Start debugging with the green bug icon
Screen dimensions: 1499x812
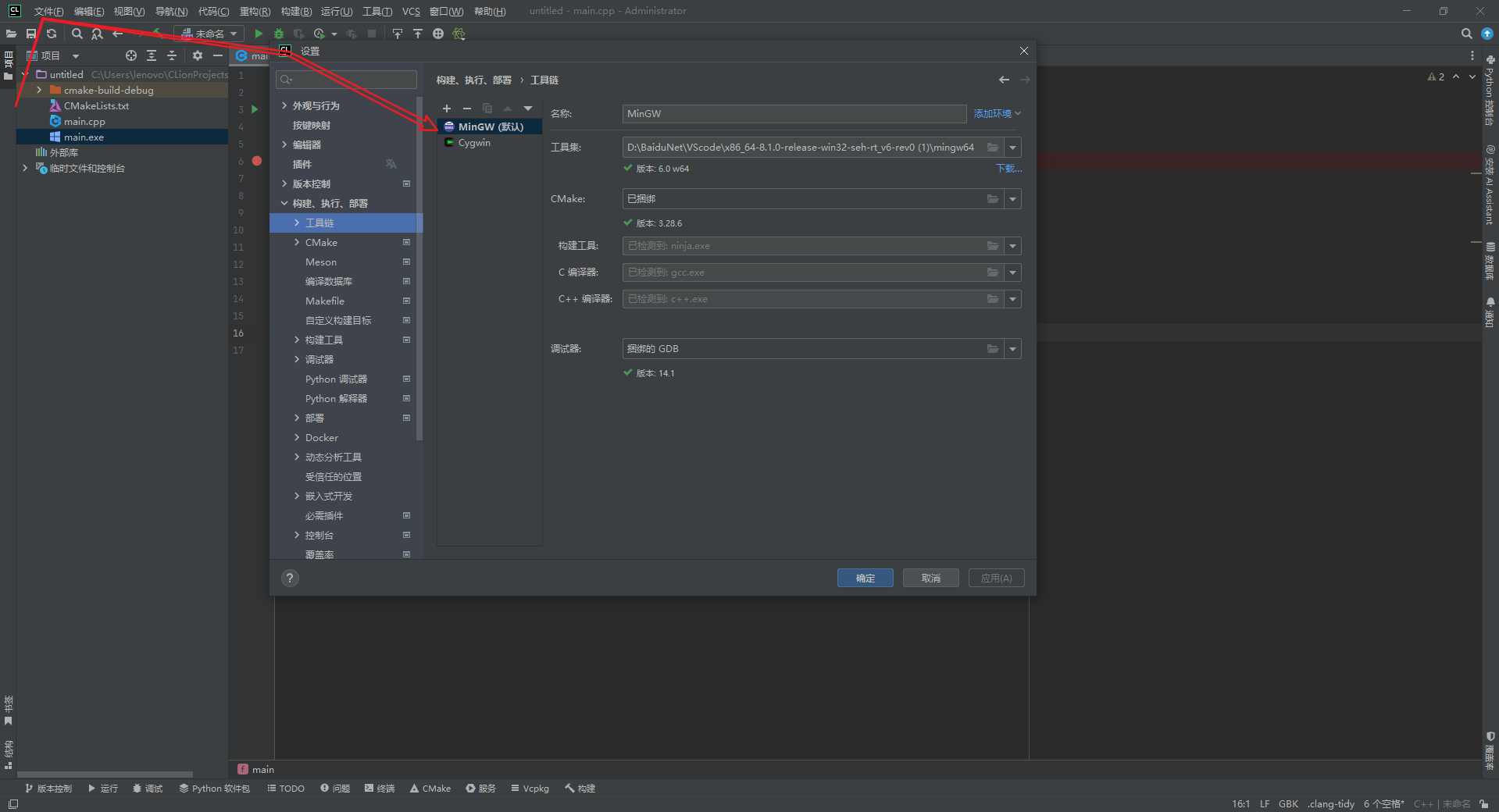[x=279, y=34]
